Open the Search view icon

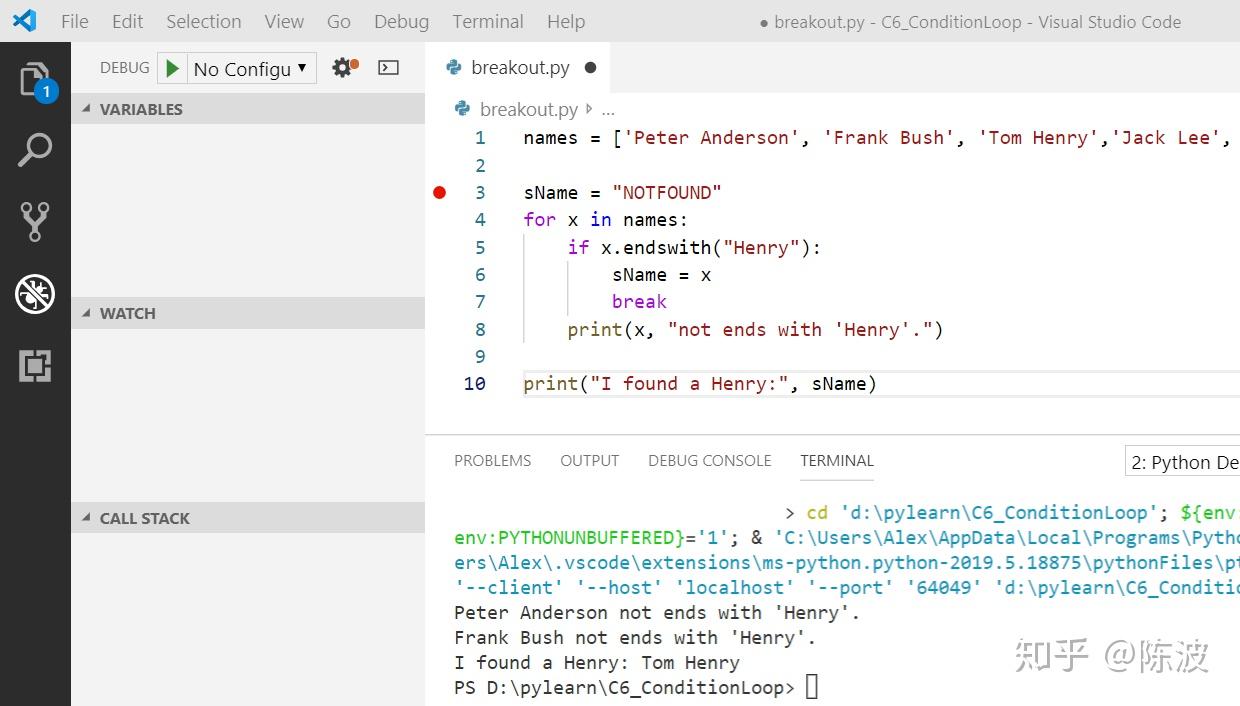(36, 149)
